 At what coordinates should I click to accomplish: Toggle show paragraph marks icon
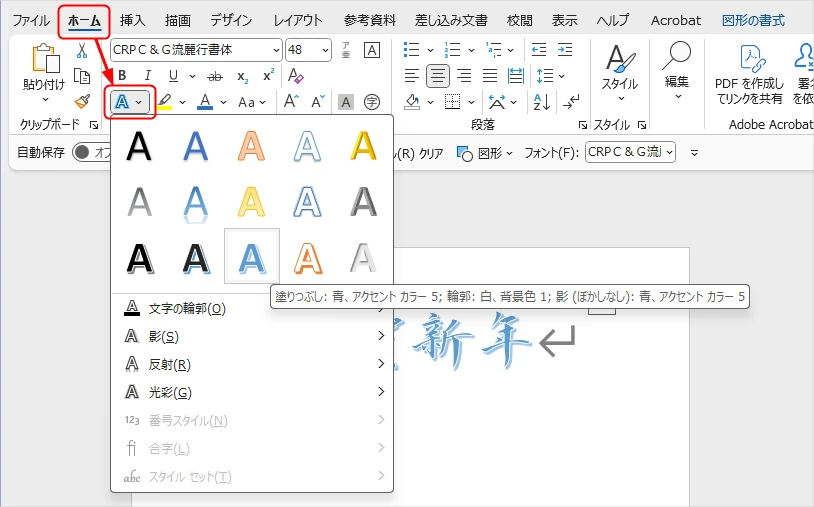(x=571, y=102)
